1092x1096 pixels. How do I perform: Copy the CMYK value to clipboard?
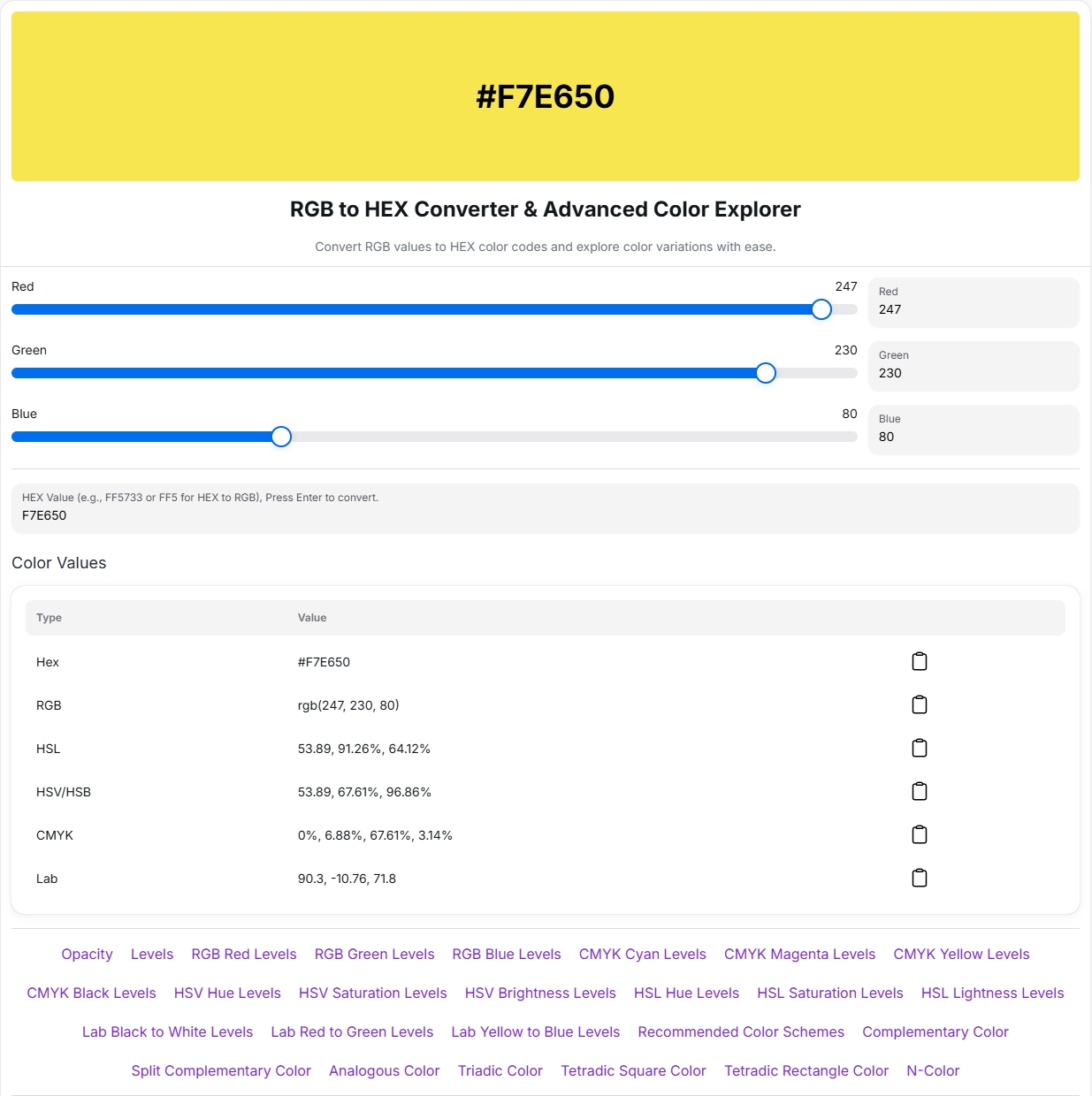[920, 834]
